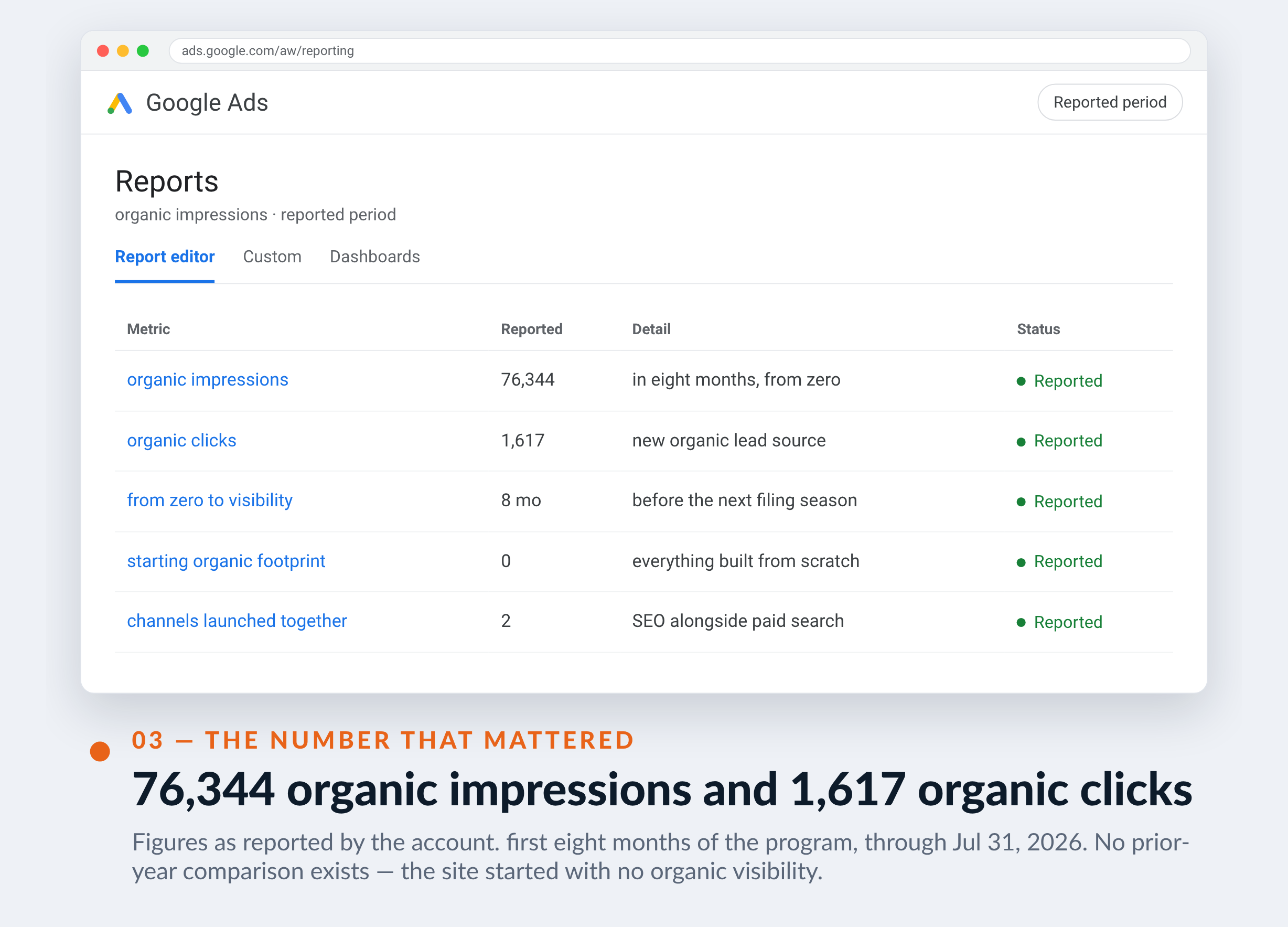Click the address bar with ads.google.com/aw/reporting
This screenshot has height=927, width=1288.
pyautogui.click(x=679, y=51)
